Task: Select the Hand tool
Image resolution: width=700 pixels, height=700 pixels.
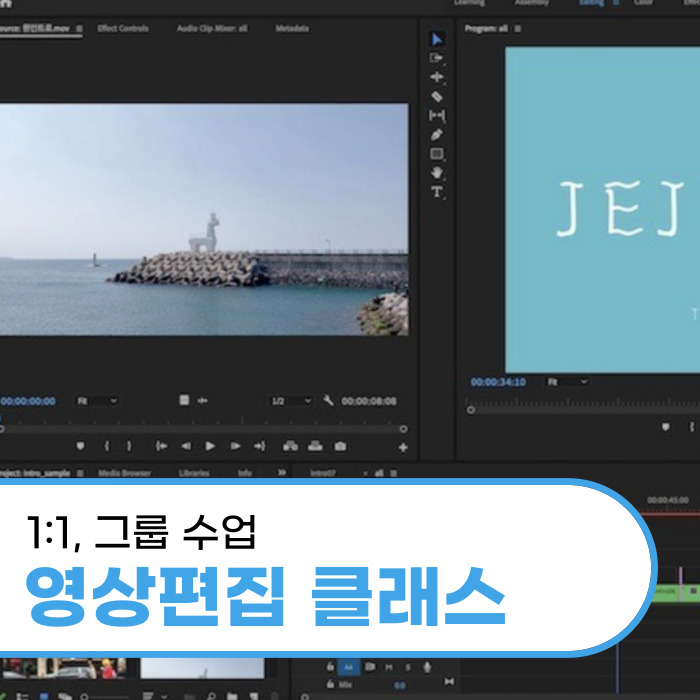Action: pyautogui.click(x=437, y=173)
